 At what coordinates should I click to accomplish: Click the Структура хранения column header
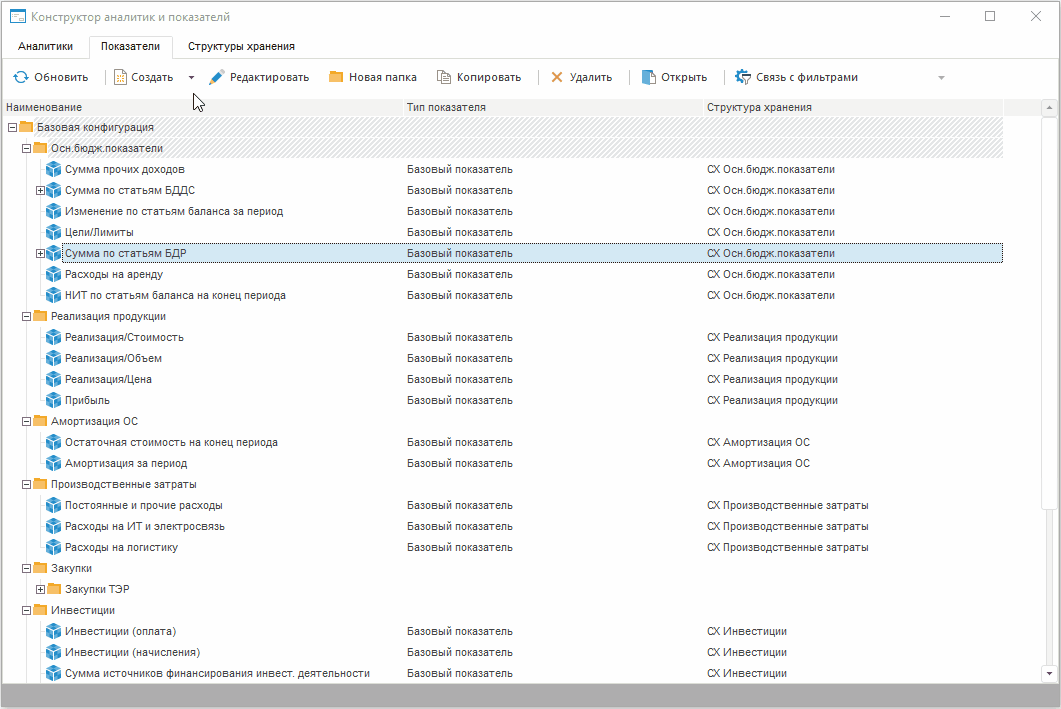[759, 107]
